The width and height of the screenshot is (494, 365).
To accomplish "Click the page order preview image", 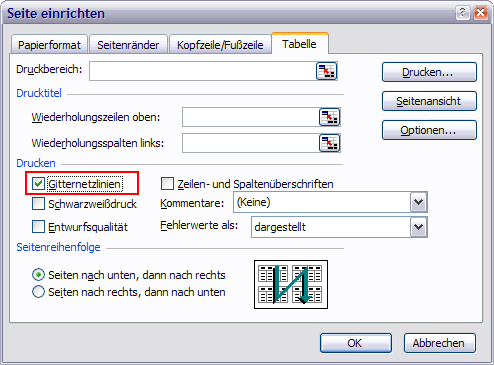I will coord(291,284).
